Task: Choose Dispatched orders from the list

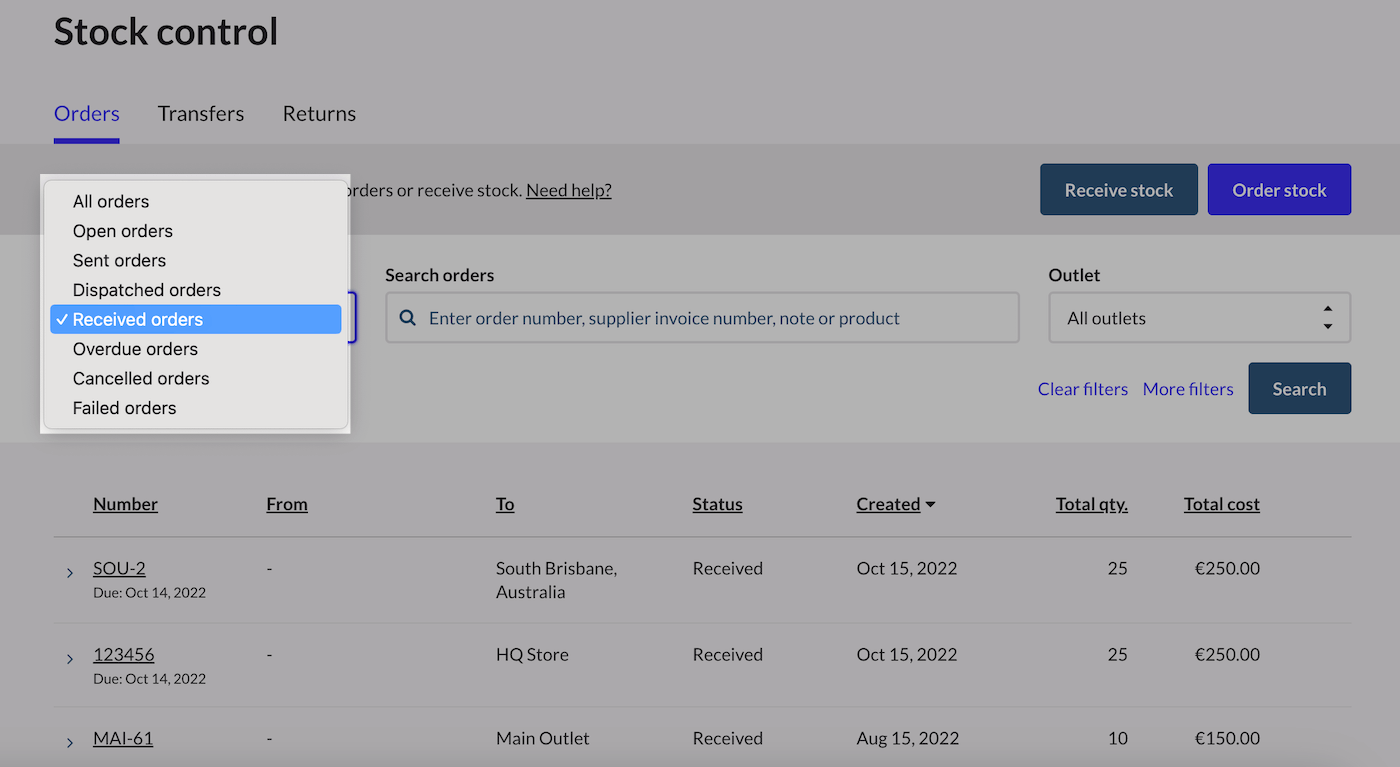Action: coord(196,290)
